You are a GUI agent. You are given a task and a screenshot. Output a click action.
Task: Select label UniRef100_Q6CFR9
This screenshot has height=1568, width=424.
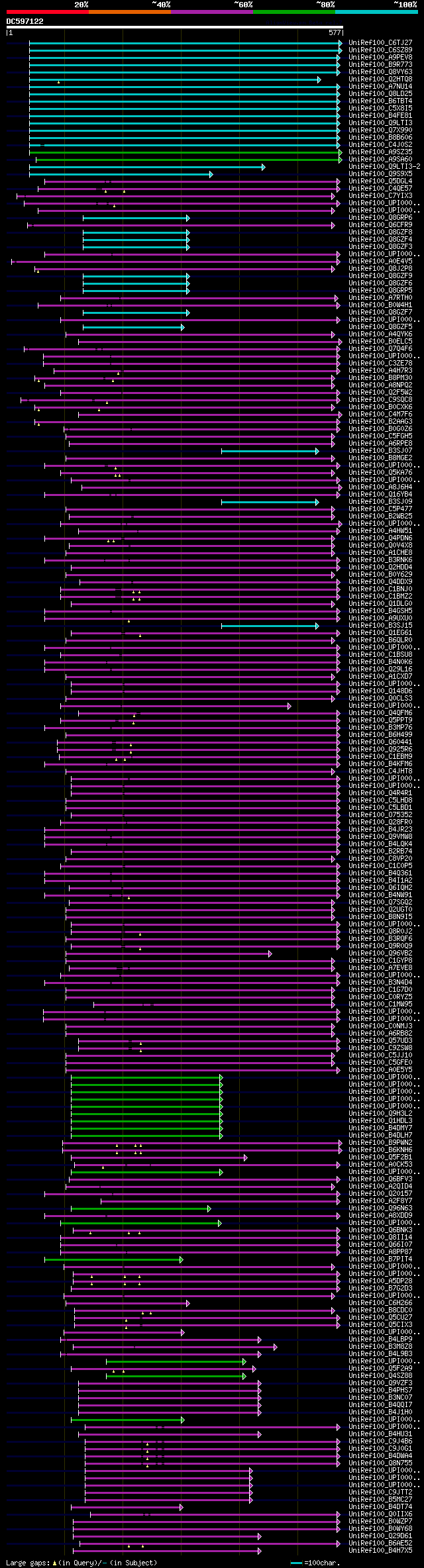[380, 224]
